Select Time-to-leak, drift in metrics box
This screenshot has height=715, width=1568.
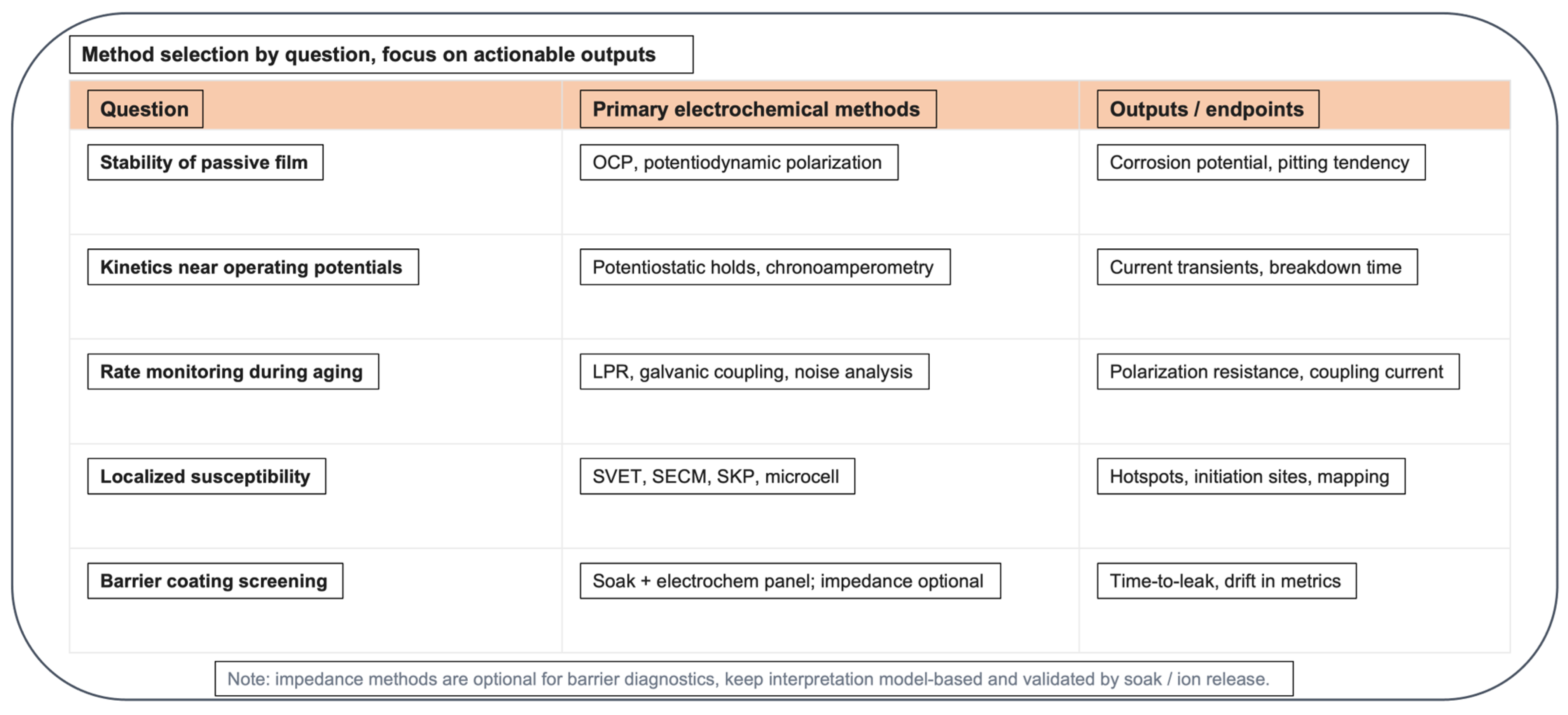tap(1227, 581)
